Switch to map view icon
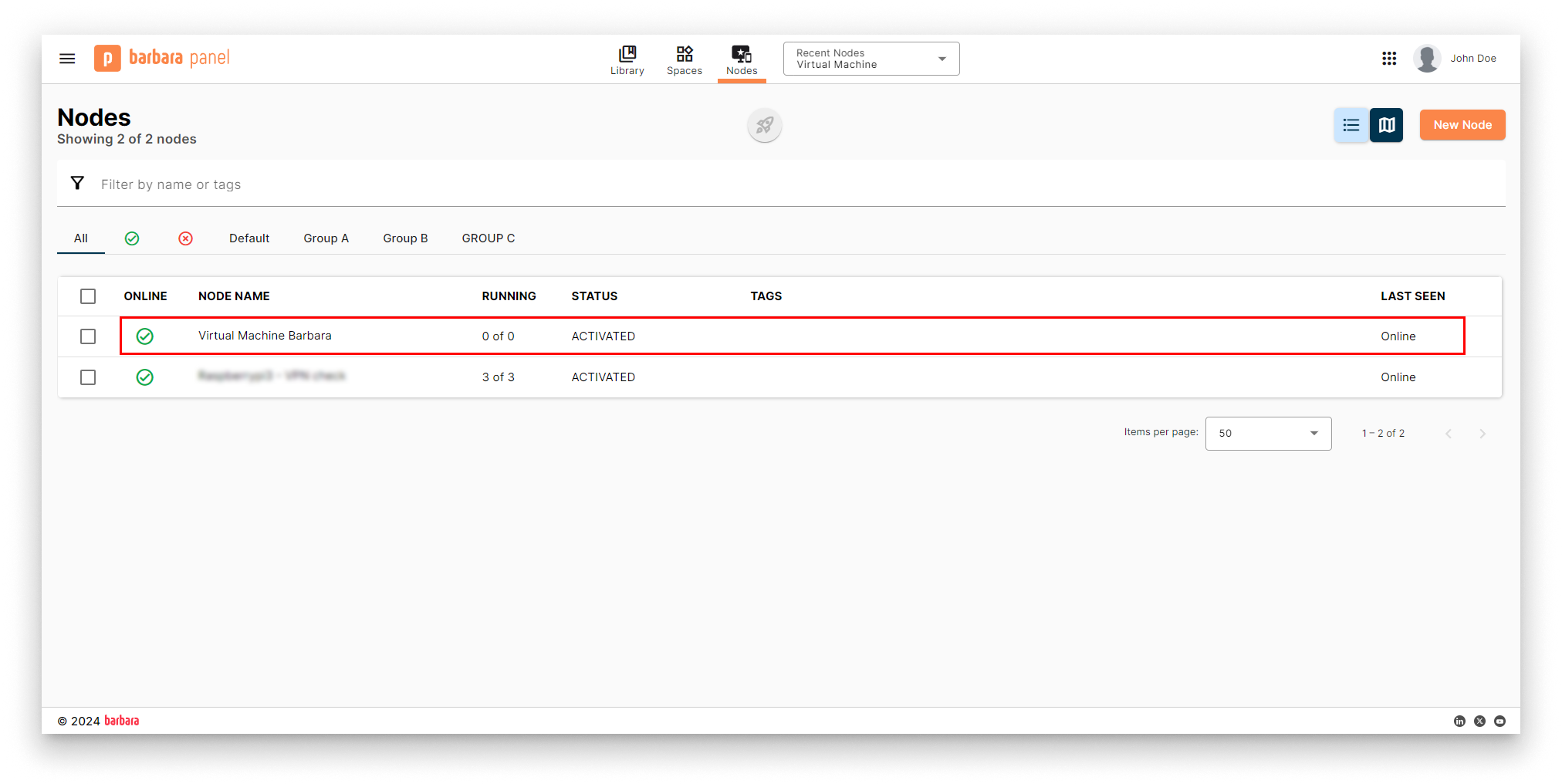 tap(1386, 125)
